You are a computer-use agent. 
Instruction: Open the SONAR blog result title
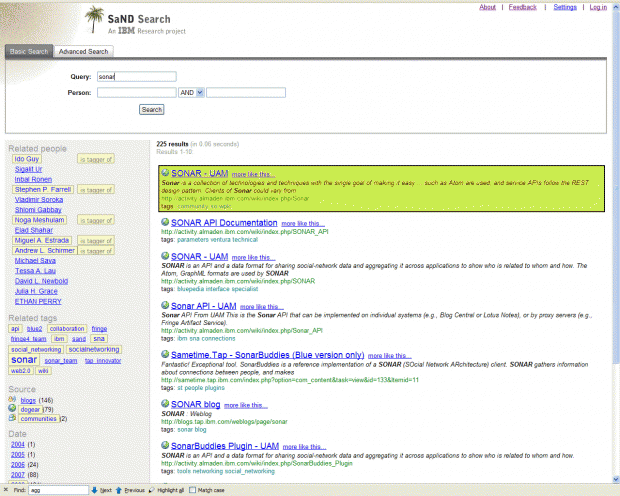tap(195, 404)
